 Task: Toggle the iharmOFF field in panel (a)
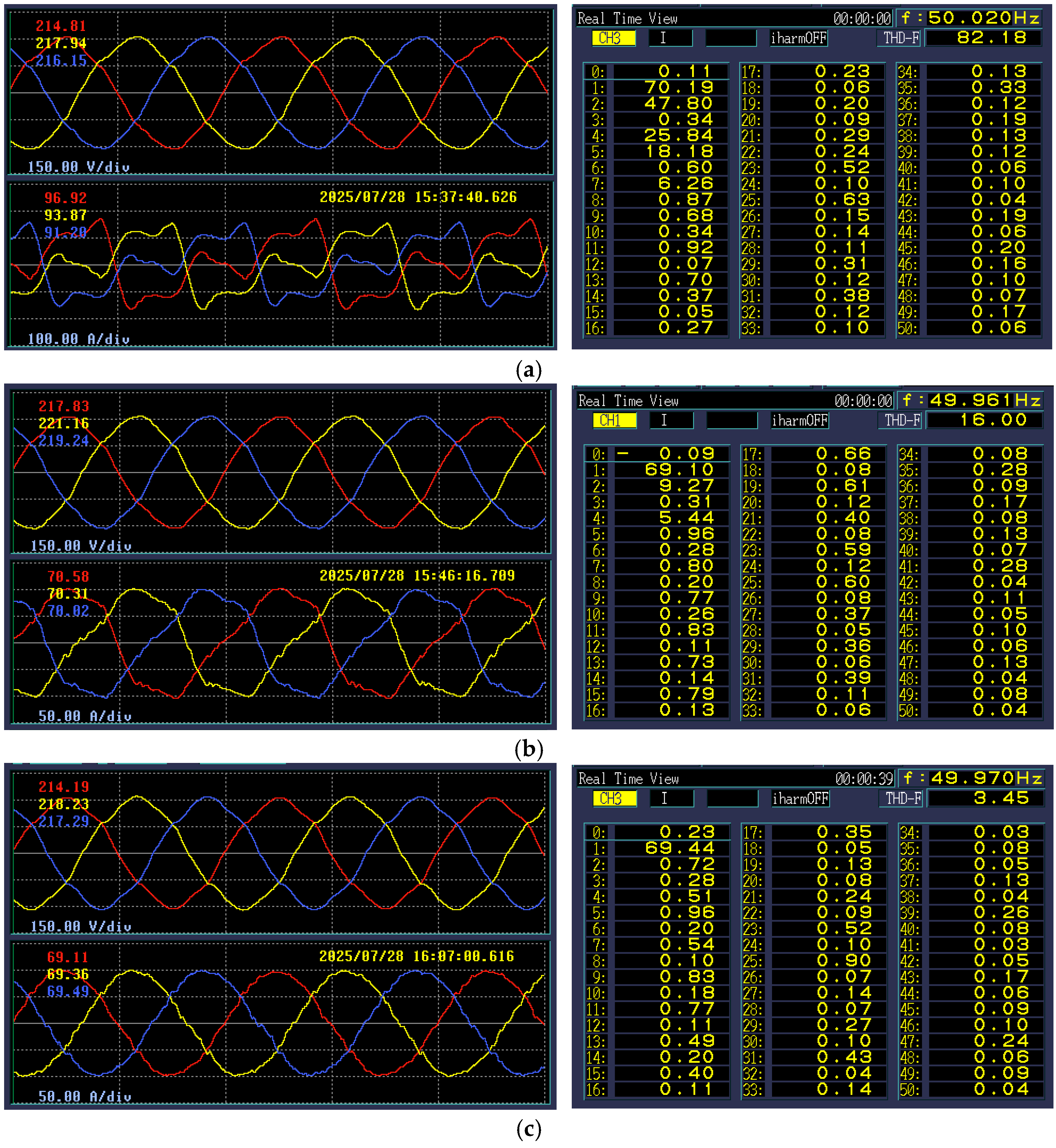pos(798,38)
